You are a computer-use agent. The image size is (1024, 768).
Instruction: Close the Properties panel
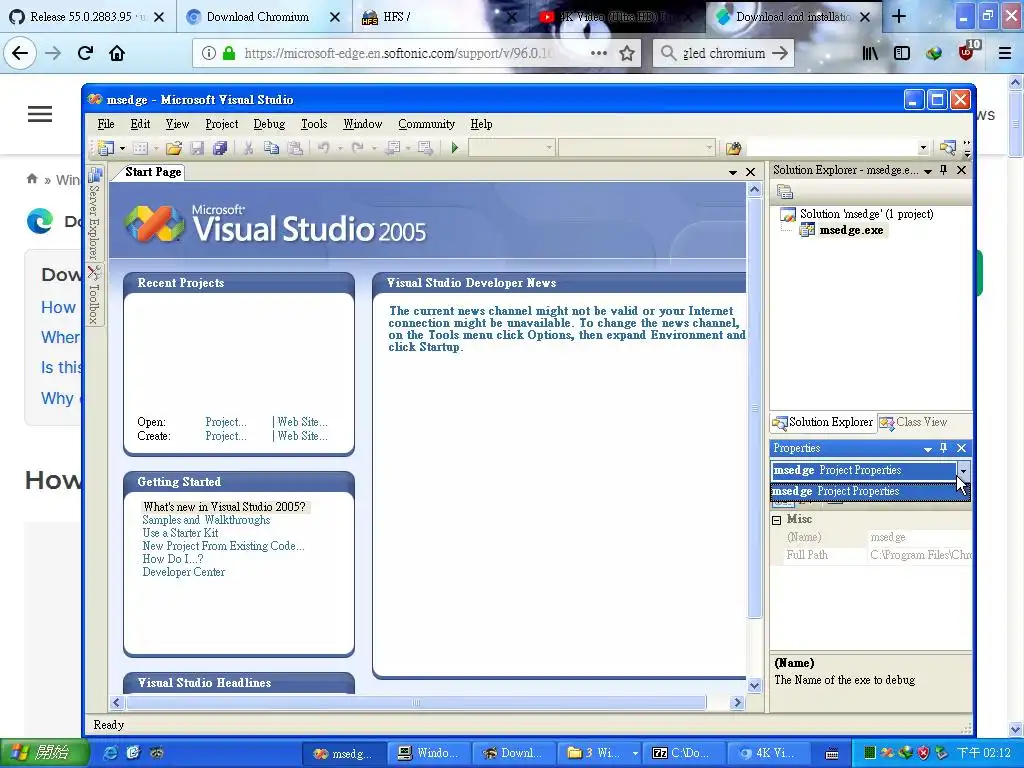click(x=961, y=448)
